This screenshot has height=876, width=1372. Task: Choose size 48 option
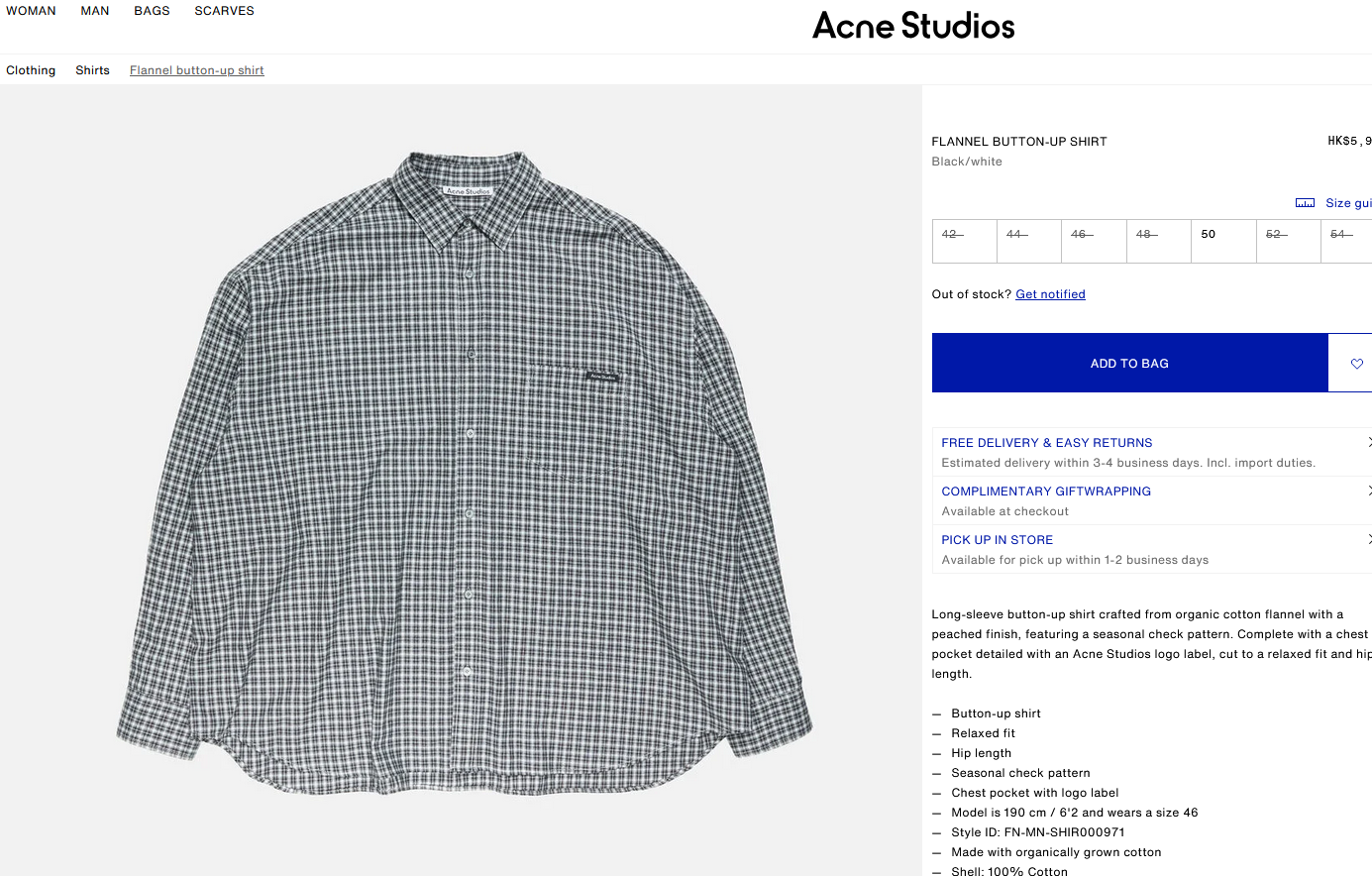click(1158, 241)
